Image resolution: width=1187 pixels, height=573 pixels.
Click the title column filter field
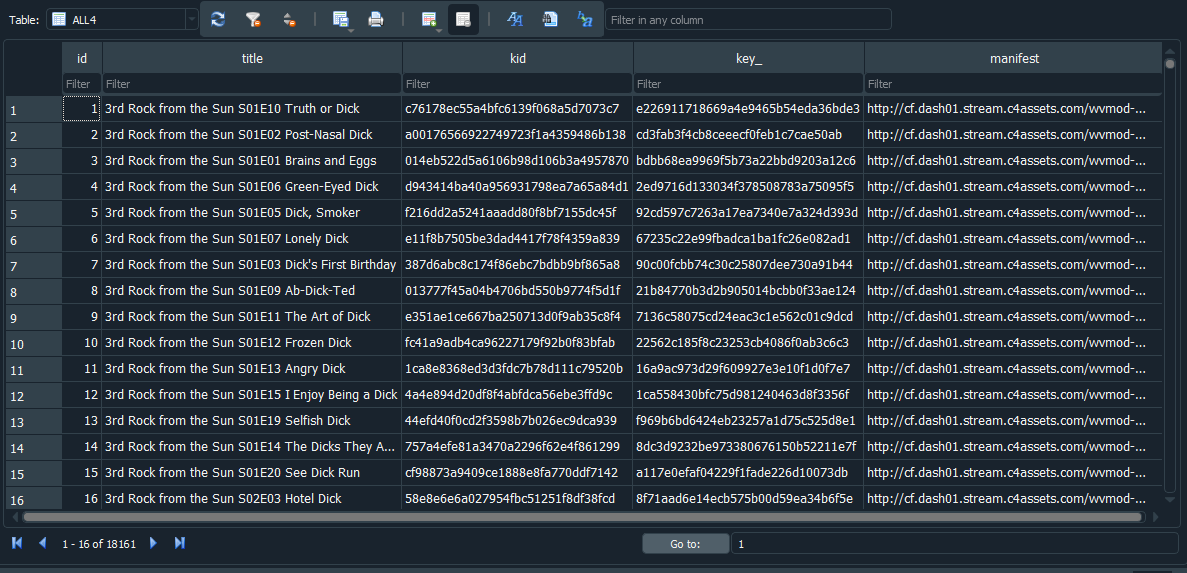pos(252,83)
